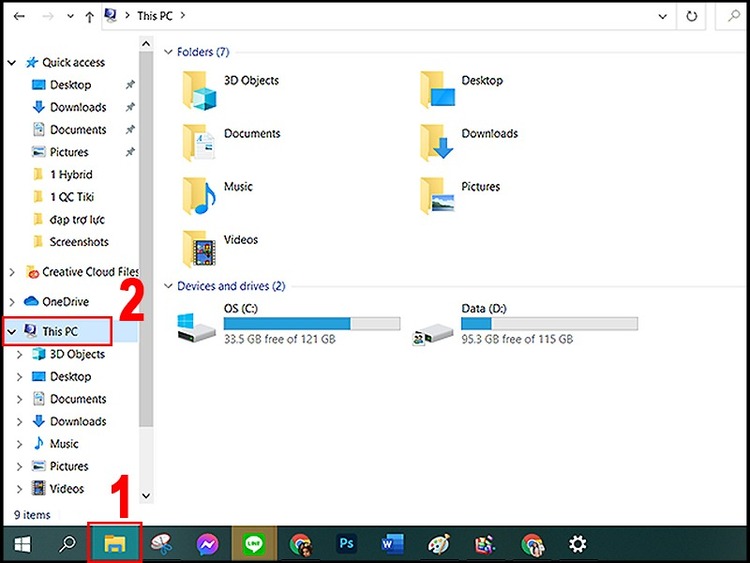Open Microsoft Word from the taskbar

[391, 545]
